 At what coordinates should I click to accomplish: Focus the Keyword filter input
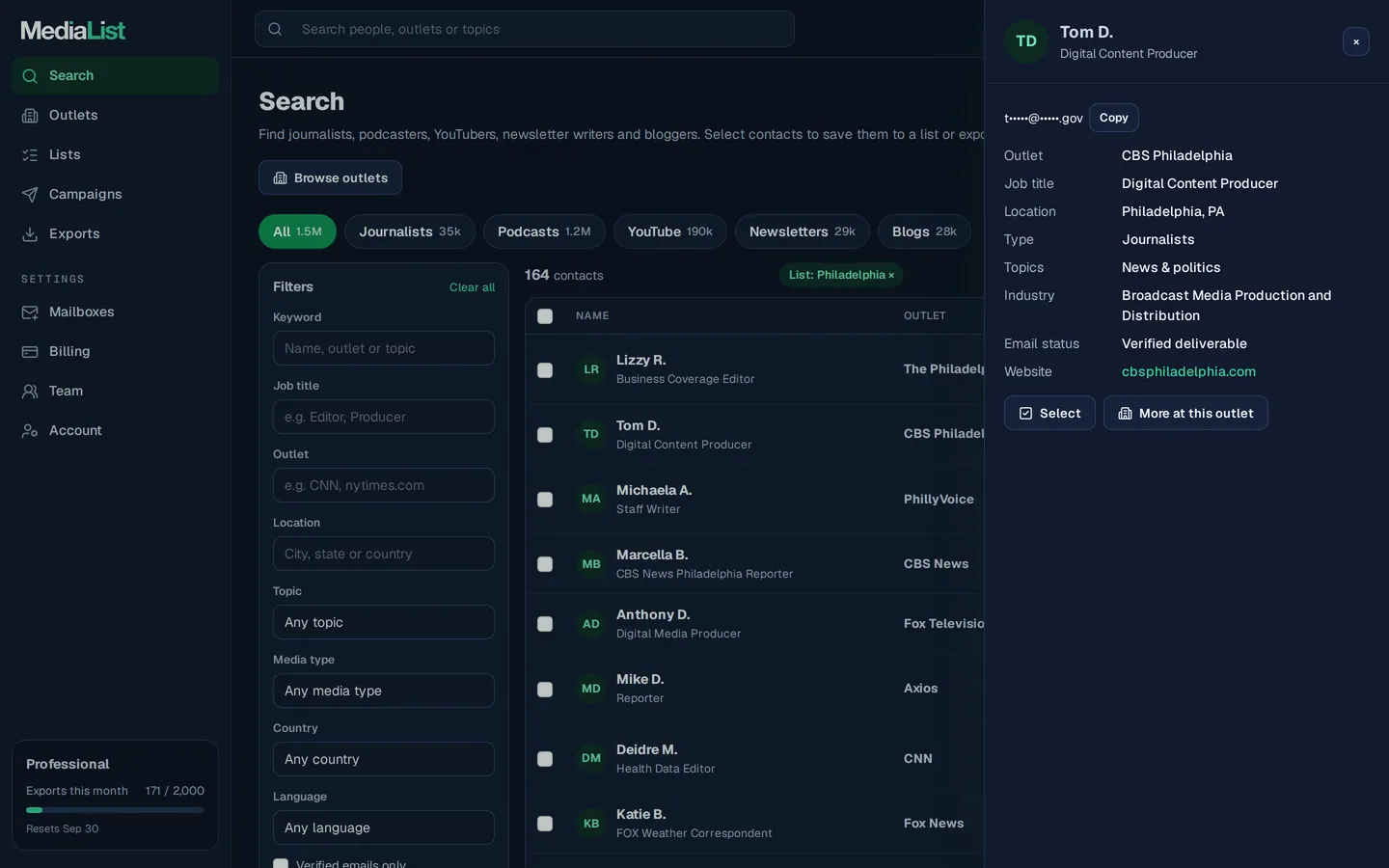coord(384,348)
